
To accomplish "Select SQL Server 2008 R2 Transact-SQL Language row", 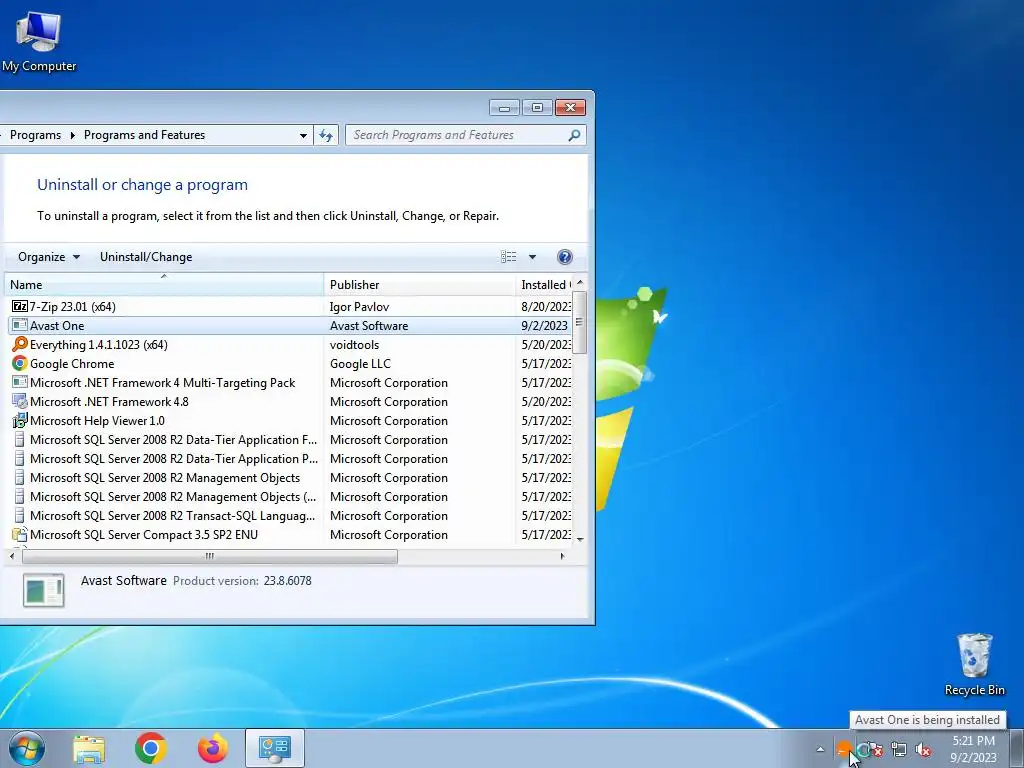I will [x=290, y=516].
